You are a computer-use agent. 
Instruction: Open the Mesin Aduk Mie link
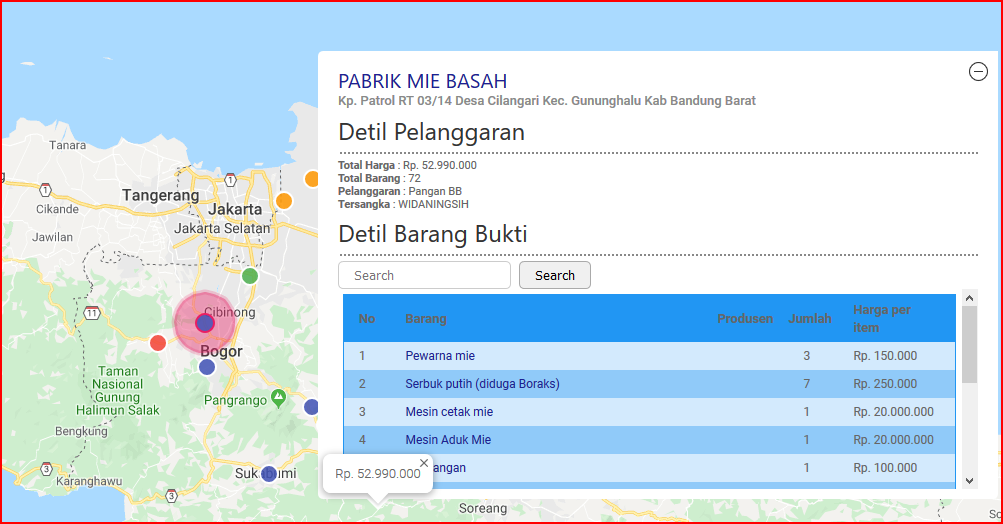[448, 440]
